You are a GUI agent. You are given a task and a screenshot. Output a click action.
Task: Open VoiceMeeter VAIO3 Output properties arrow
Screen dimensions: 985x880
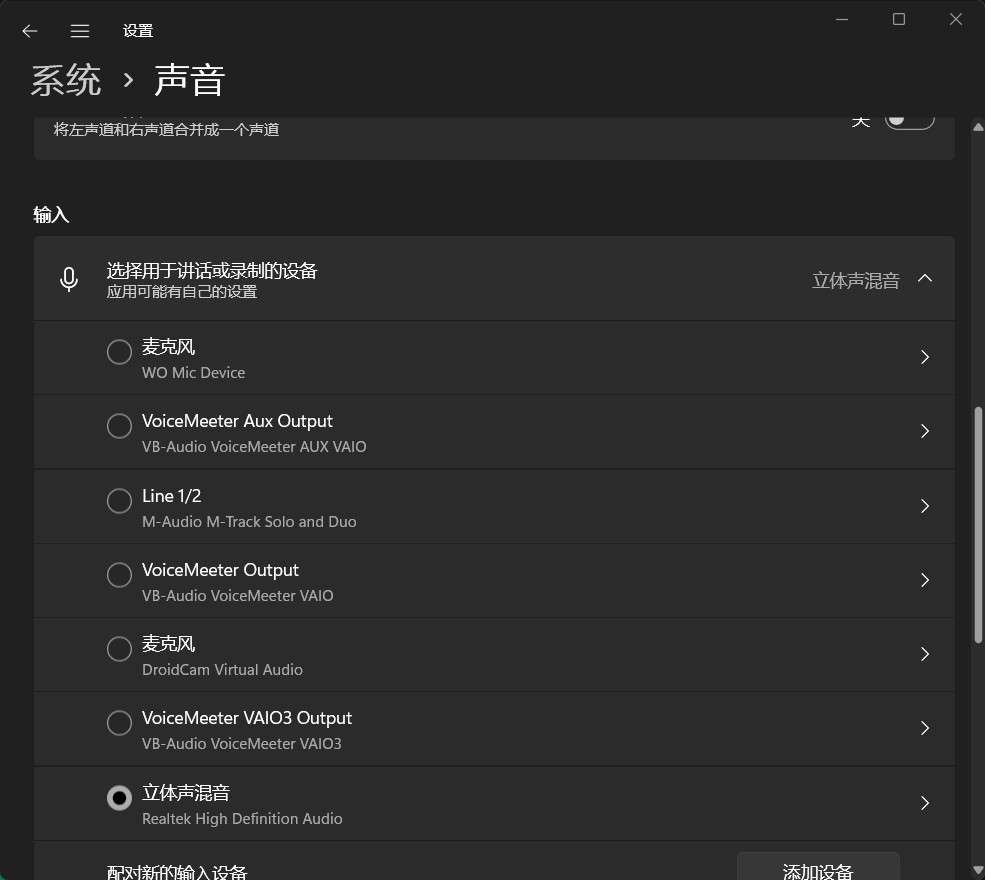click(924, 728)
